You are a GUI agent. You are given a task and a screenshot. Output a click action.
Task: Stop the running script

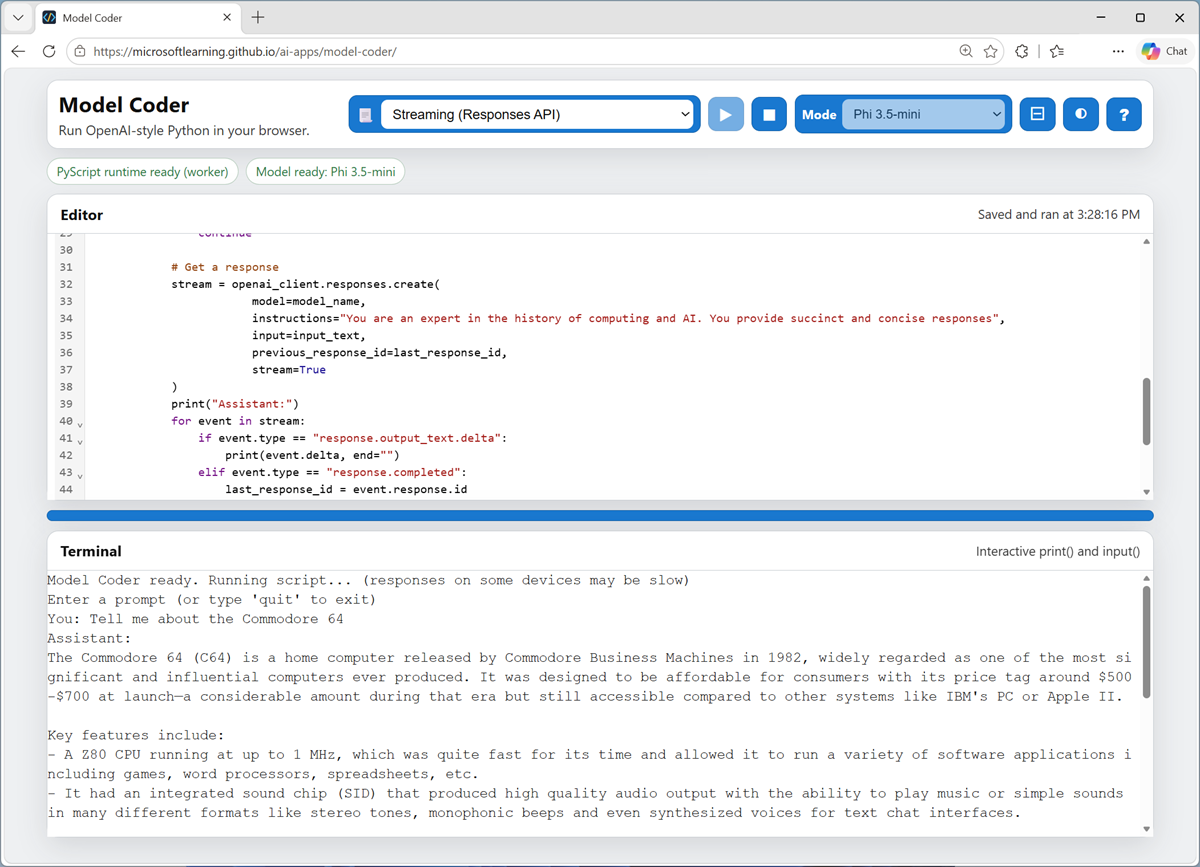coord(769,114)
